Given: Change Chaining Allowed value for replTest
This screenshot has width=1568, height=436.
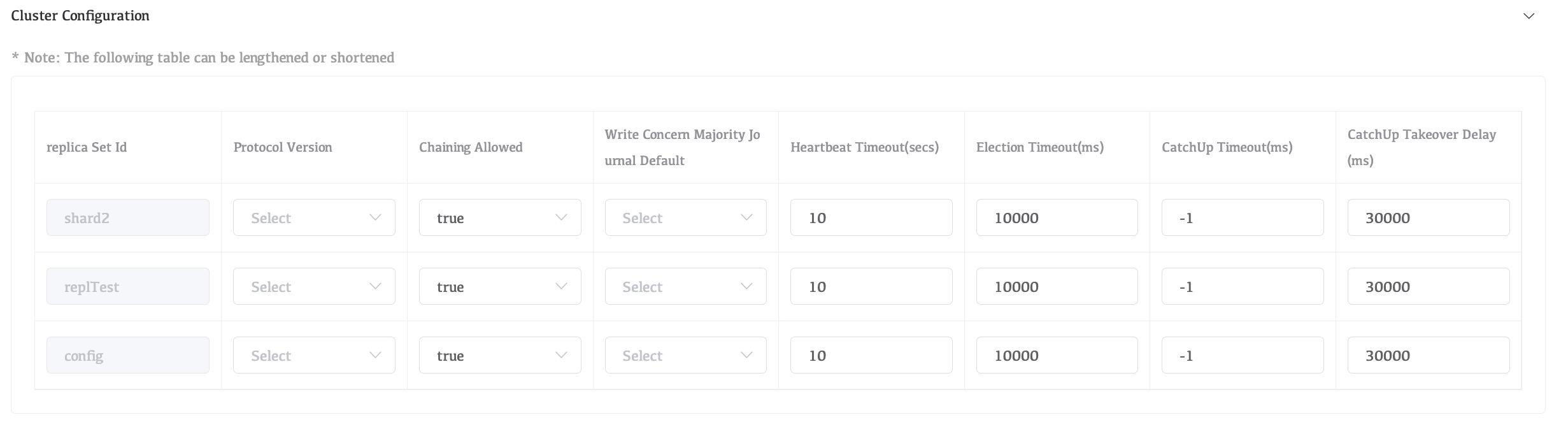Looking at the screenshot, I should click(500, 286).
